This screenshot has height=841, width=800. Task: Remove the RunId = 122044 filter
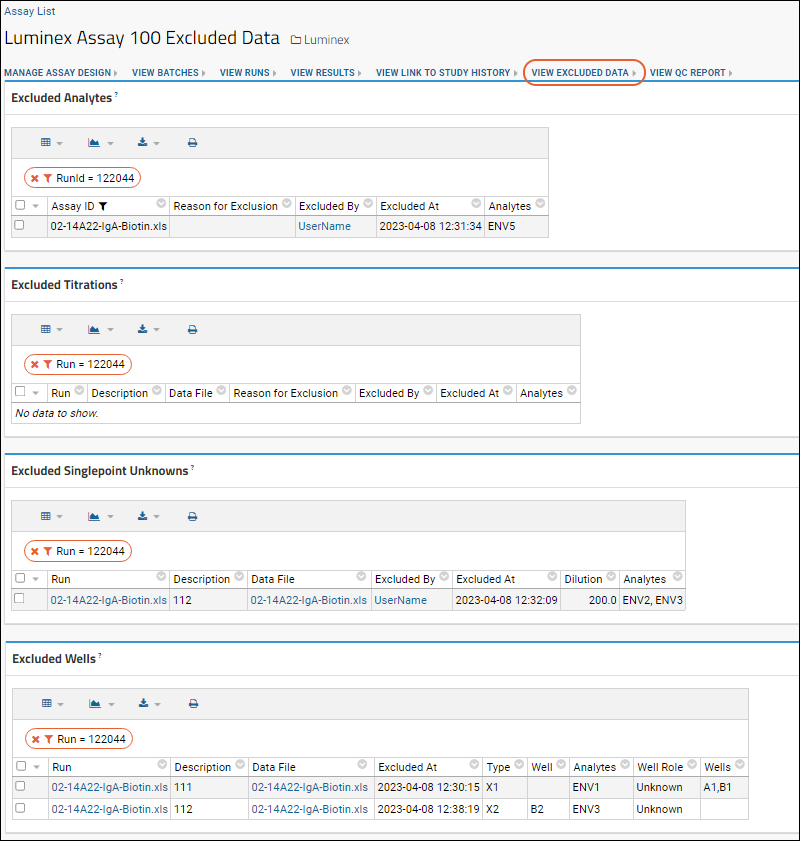pos(34,178)
